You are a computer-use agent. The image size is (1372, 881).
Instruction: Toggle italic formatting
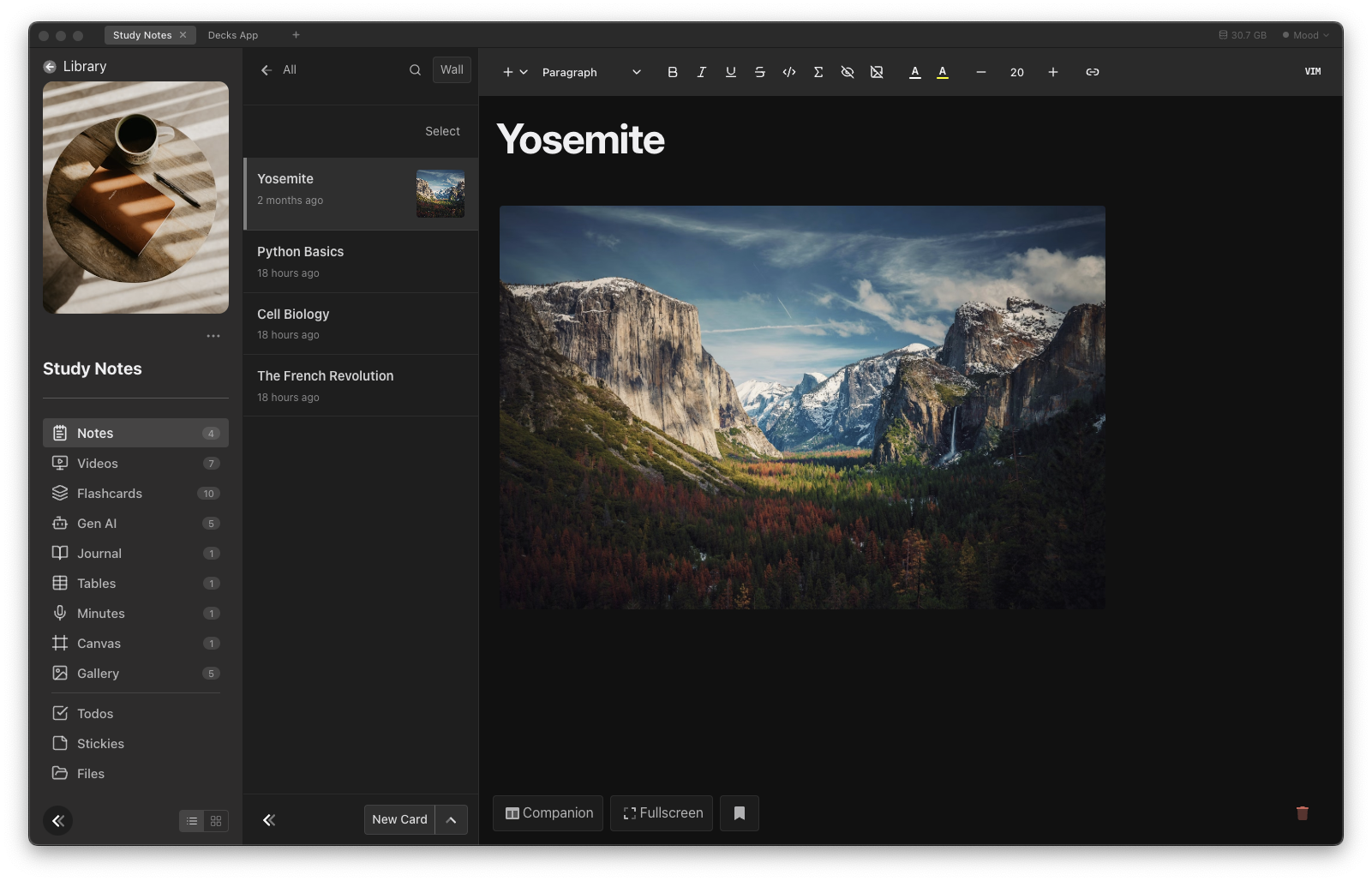click(701, 72)
